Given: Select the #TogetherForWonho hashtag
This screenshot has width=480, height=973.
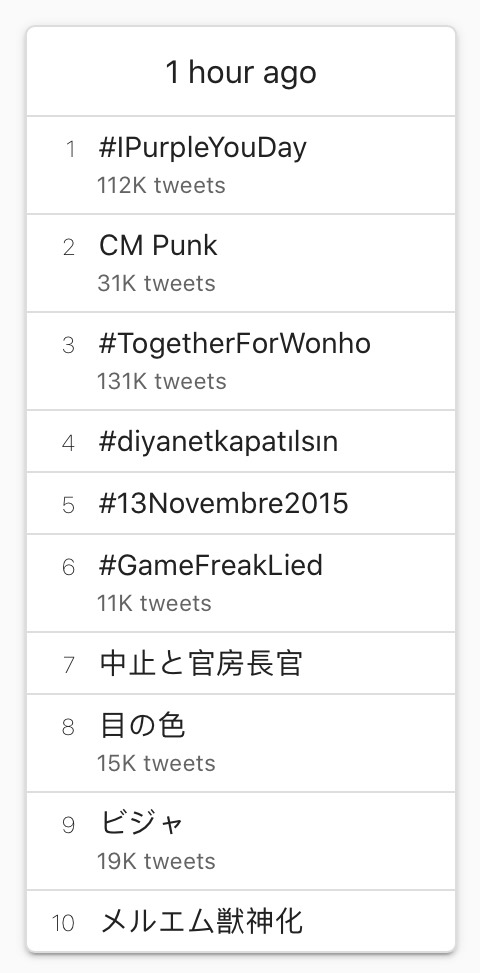Looking at the screenshot, I should click(234, 344).
